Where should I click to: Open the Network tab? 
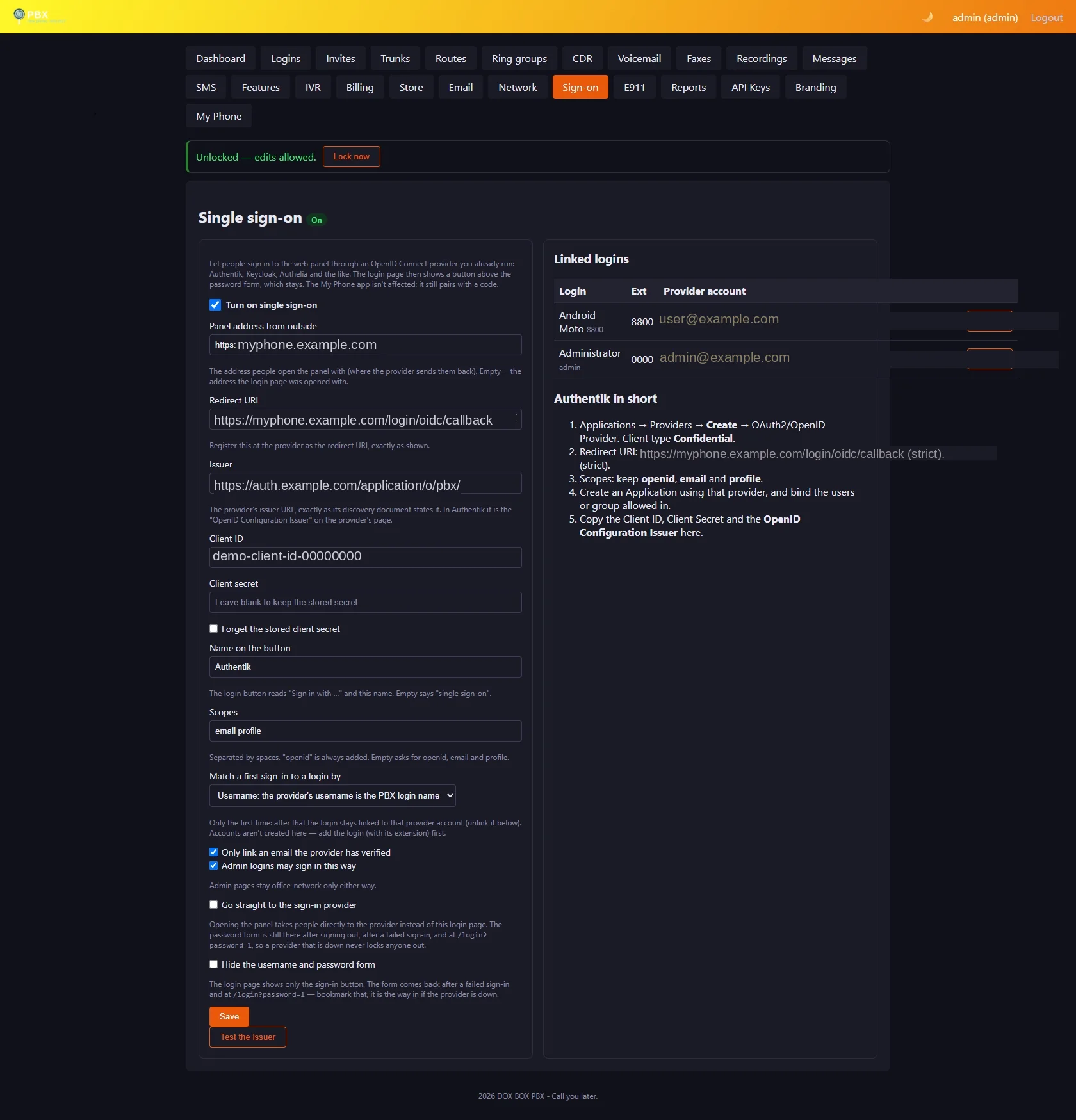point(518,87)
